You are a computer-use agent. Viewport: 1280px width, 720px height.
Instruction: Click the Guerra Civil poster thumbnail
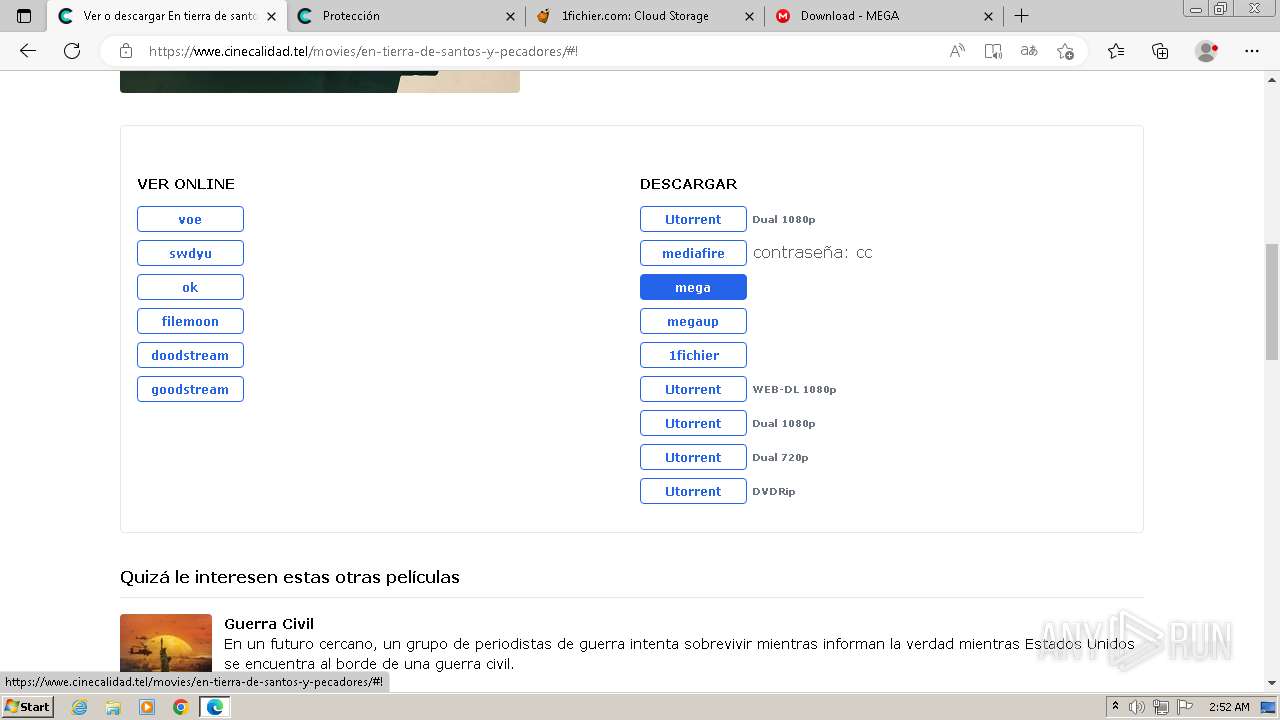pyautogui.click(x=166, y=645)
